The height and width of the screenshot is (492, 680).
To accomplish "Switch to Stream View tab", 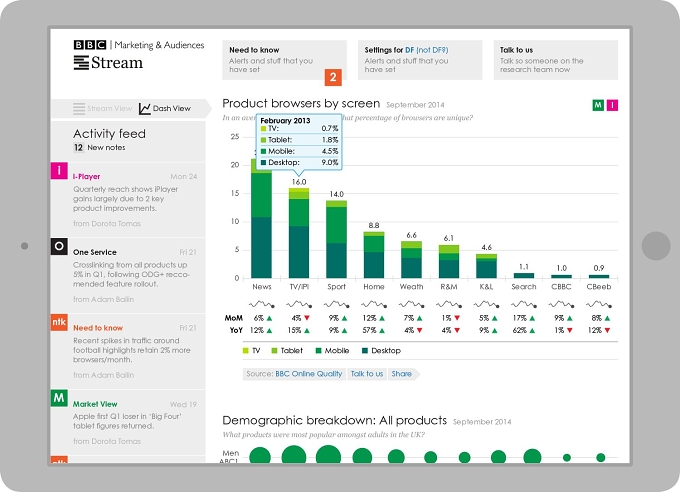I will click(x=102, y=108).
